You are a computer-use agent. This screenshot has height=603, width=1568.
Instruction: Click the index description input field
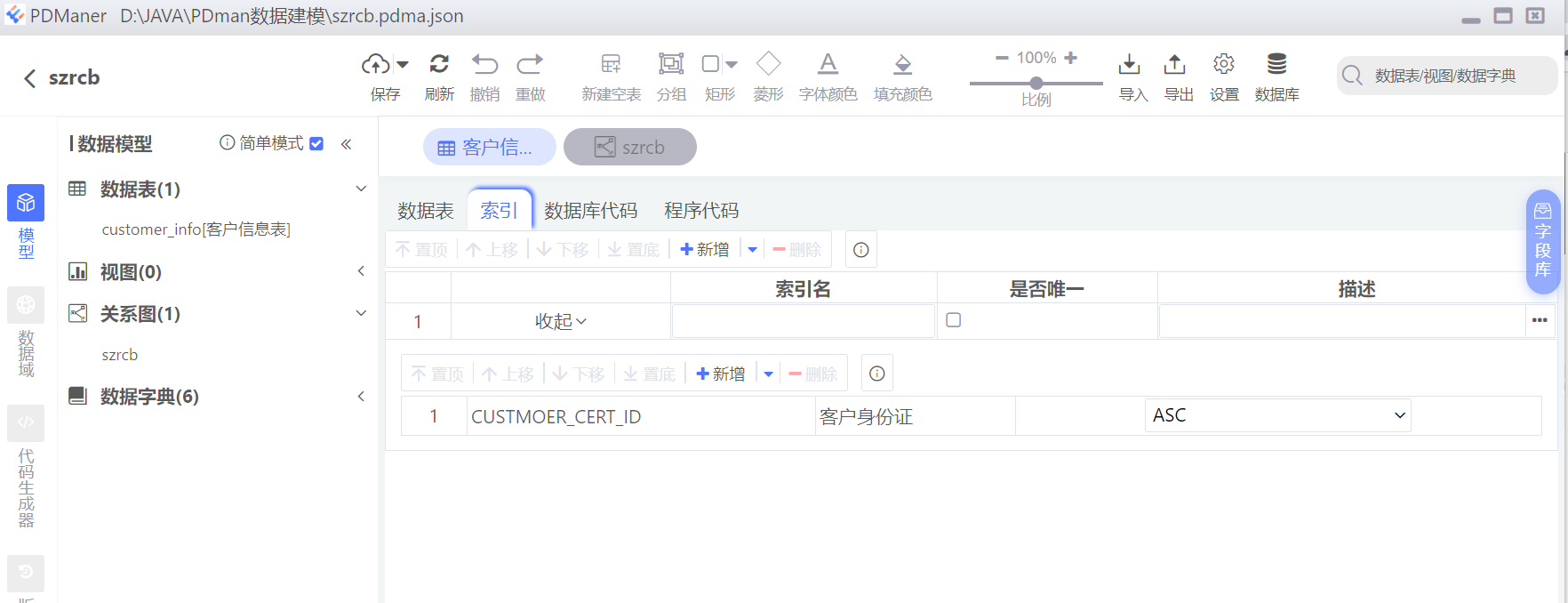point(1342,321)
